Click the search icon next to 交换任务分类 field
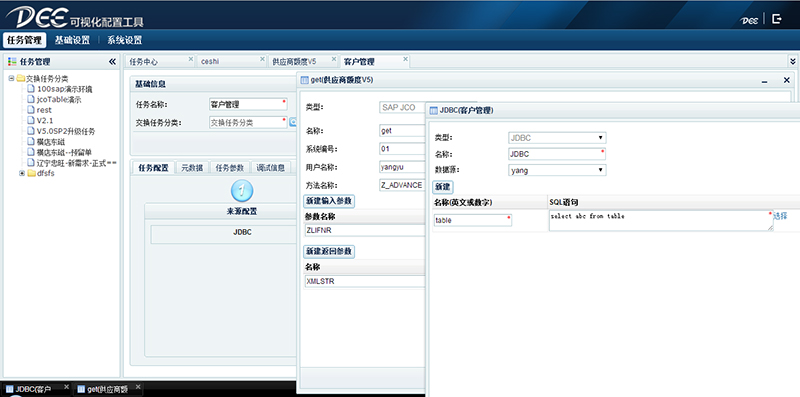Image resolution: width=800 pixels, height=397 pixels. (x=293, y=122)
